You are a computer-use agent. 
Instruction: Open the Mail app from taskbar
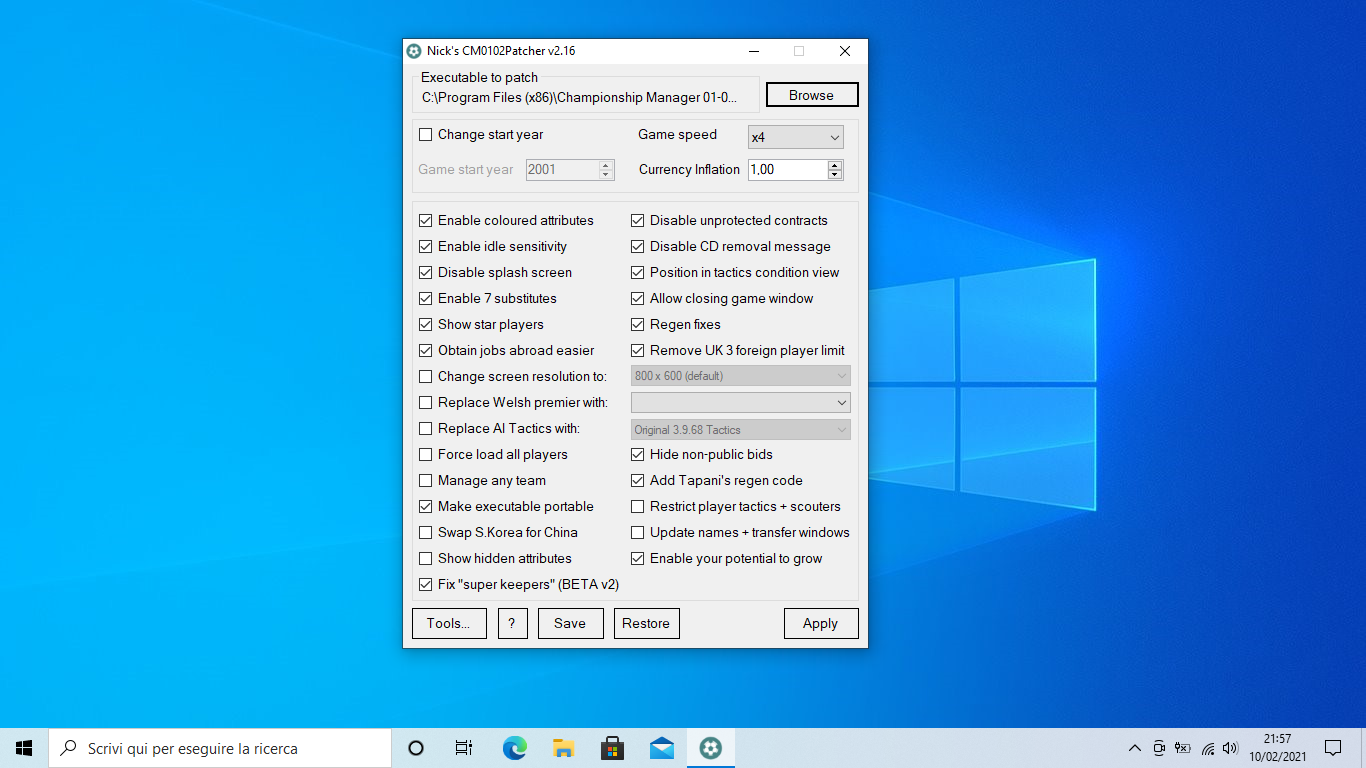point(661,748)
